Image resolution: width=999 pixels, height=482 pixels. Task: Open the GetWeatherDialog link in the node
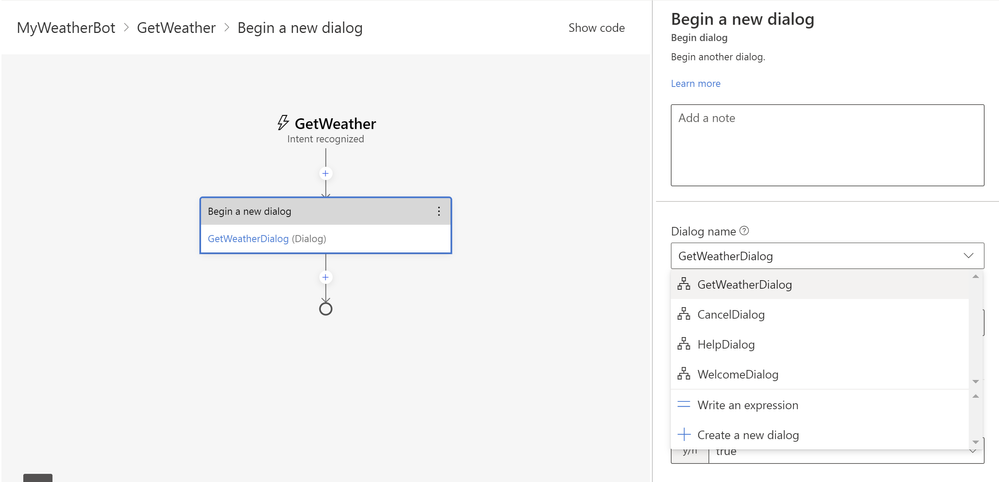coord(248,239)
